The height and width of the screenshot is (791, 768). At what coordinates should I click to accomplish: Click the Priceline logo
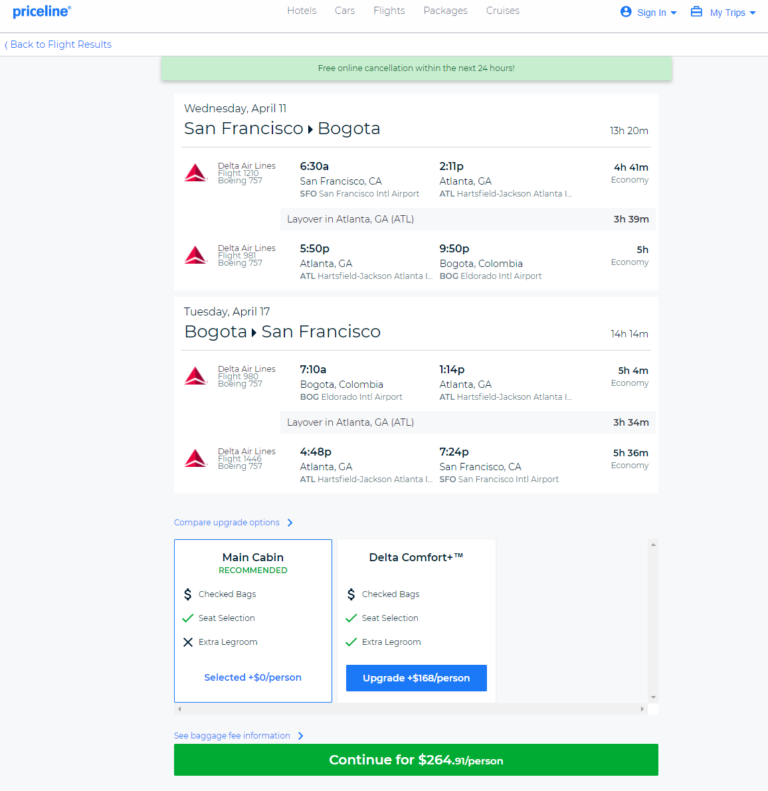41,12
